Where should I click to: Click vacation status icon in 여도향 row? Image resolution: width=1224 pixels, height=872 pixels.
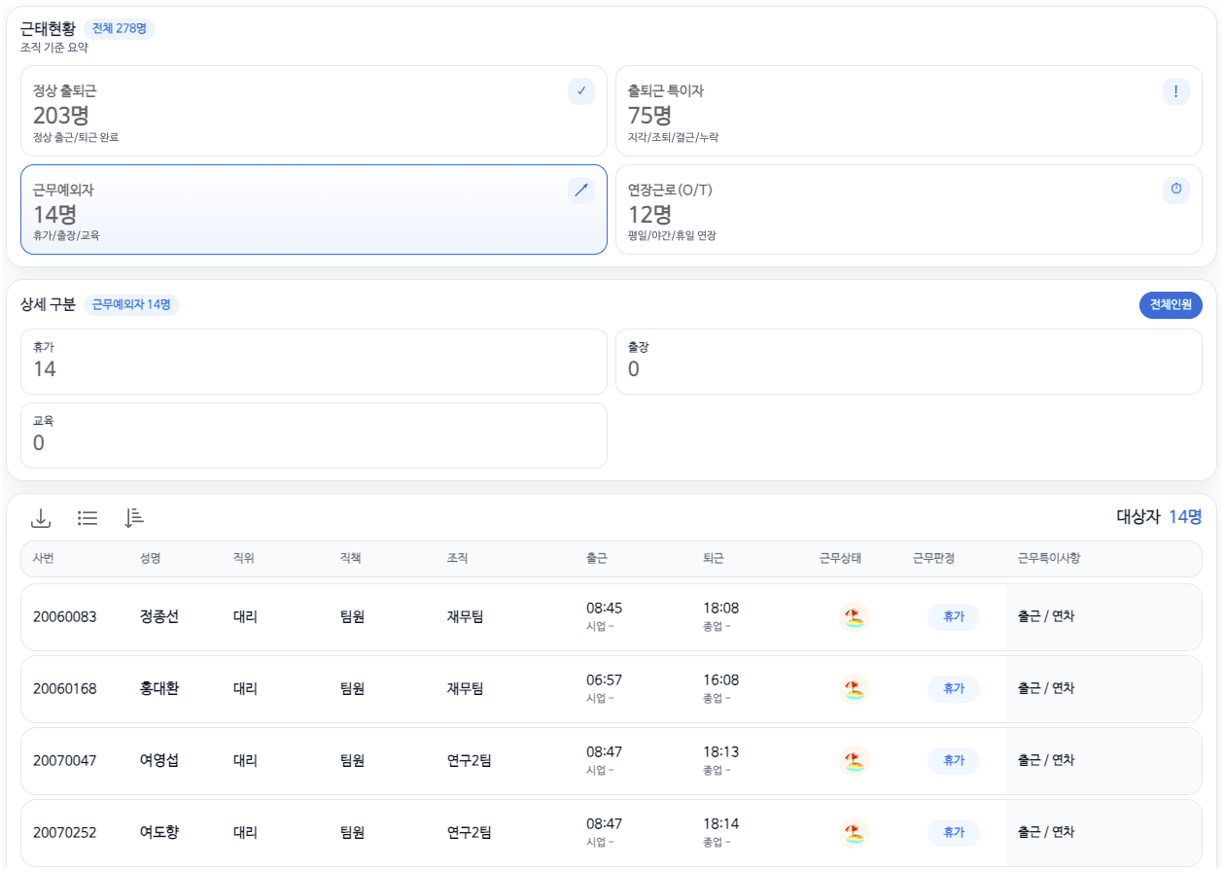853,833
